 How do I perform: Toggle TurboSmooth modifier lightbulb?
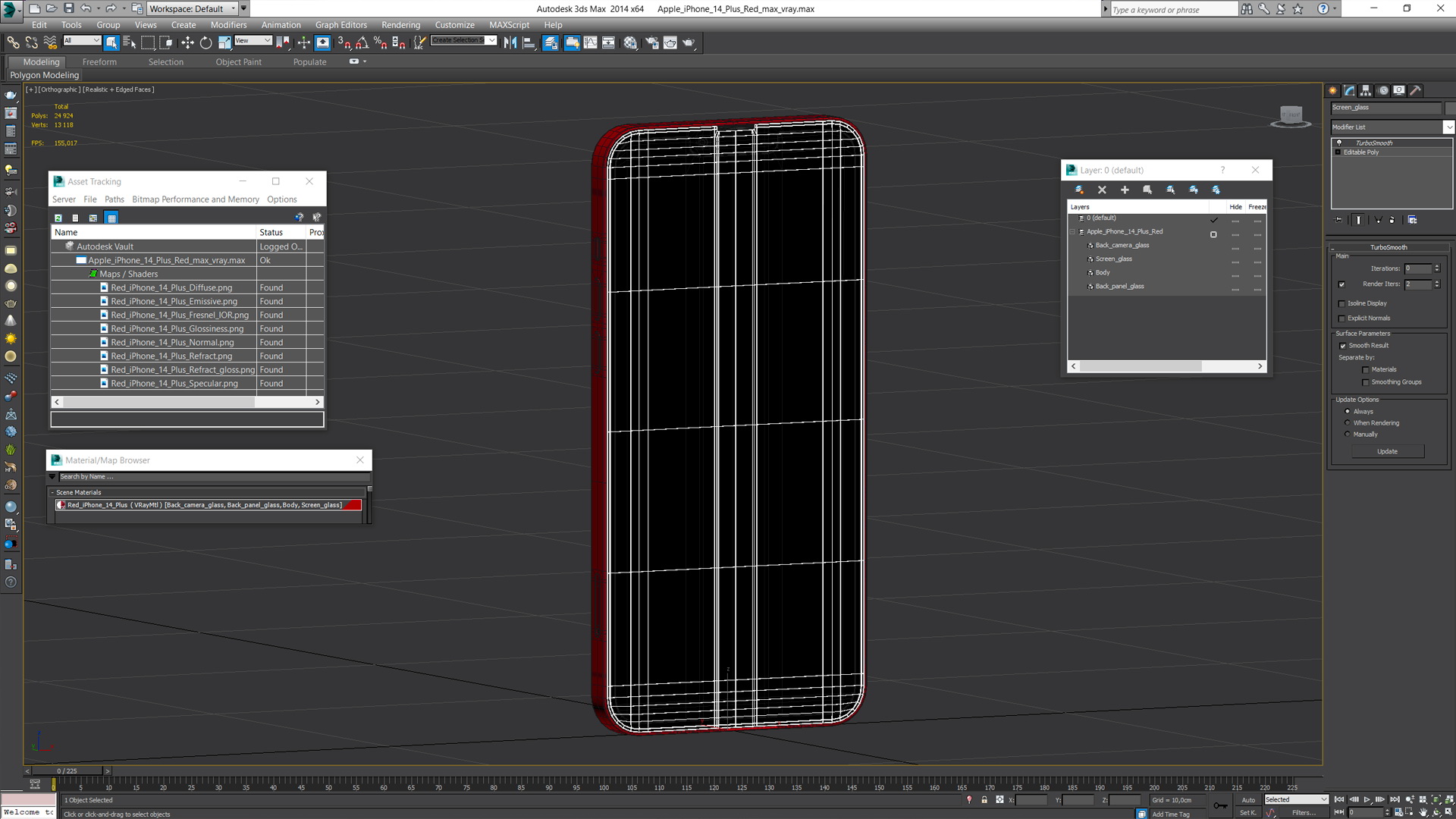pos(1339,143)
